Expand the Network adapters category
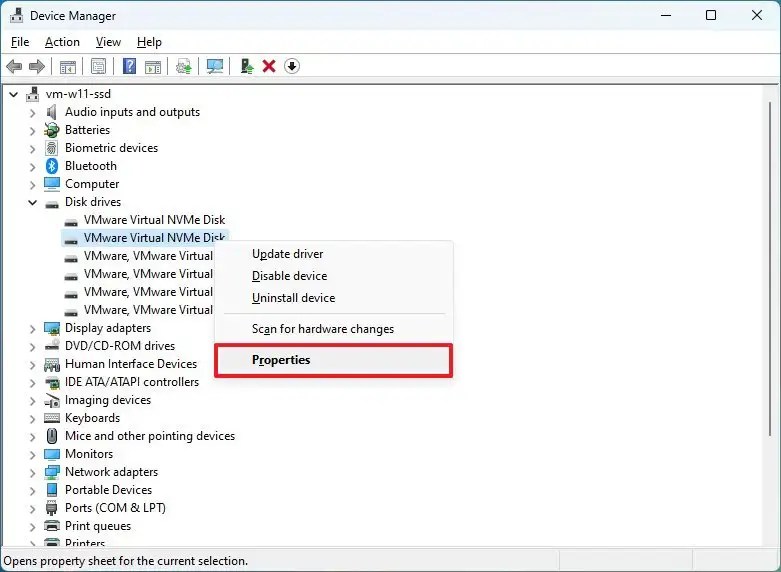This screenshot has height=572, width=781. pos(32,472)
